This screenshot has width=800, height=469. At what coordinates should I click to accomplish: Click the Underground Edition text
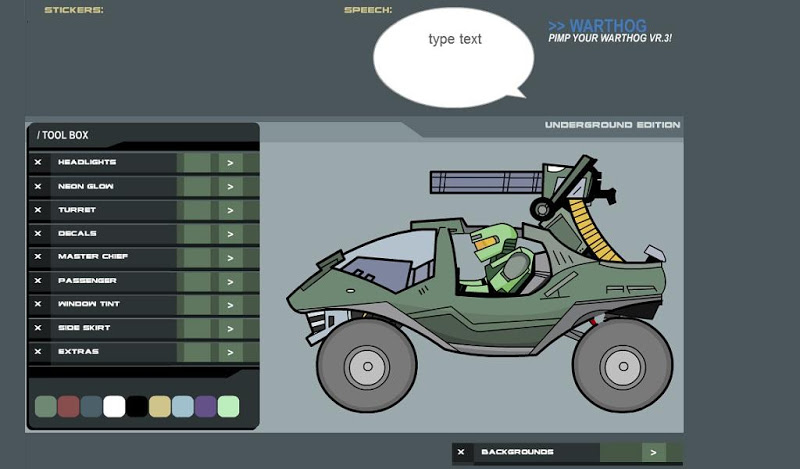[x=612, y=125]
